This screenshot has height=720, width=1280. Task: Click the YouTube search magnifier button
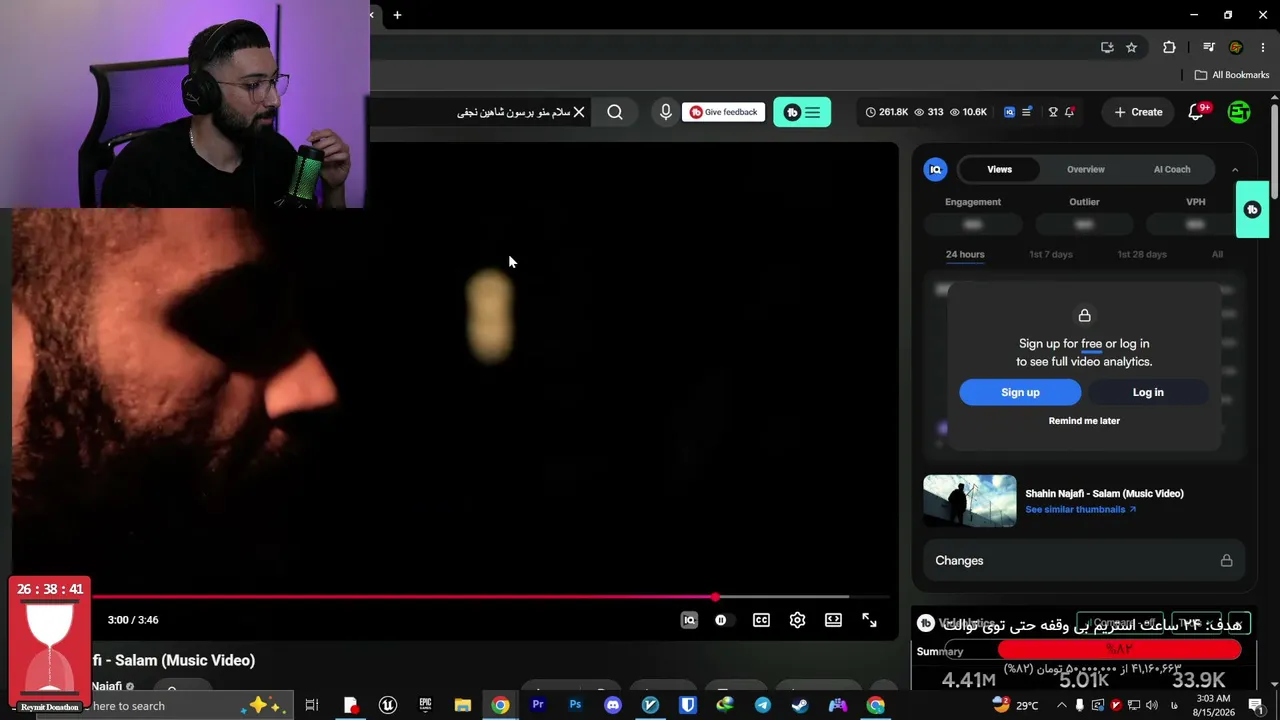click(615, 112)
